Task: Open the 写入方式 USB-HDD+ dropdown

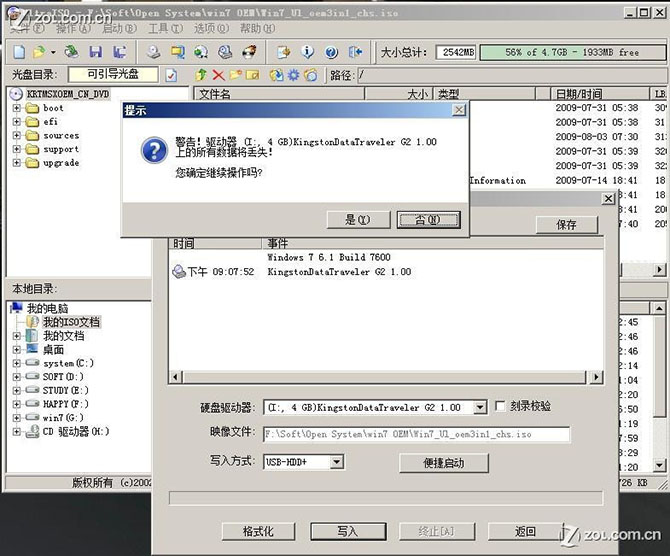Action: coord(336,462)
